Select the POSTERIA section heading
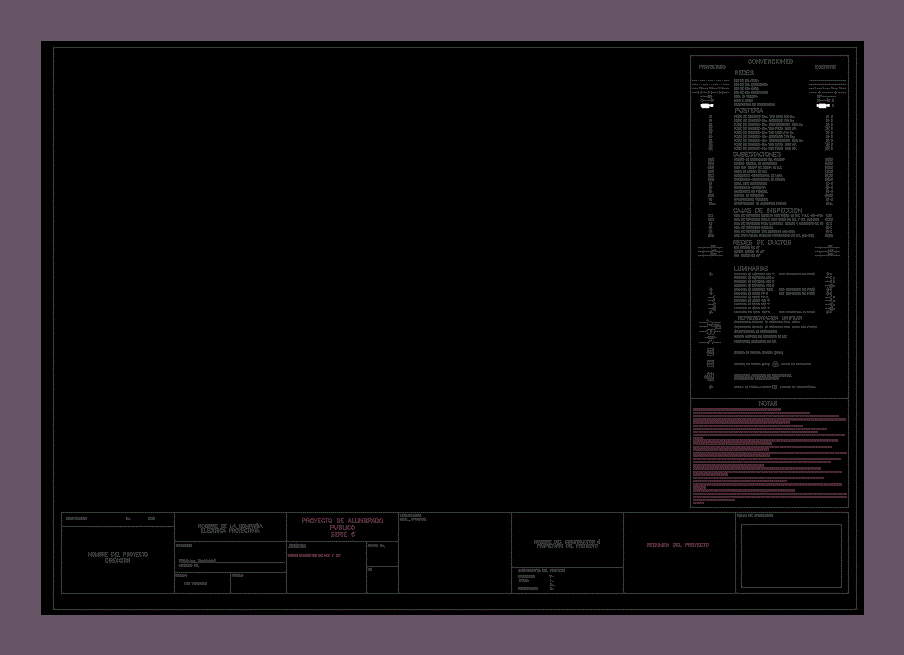 (748, 110)
